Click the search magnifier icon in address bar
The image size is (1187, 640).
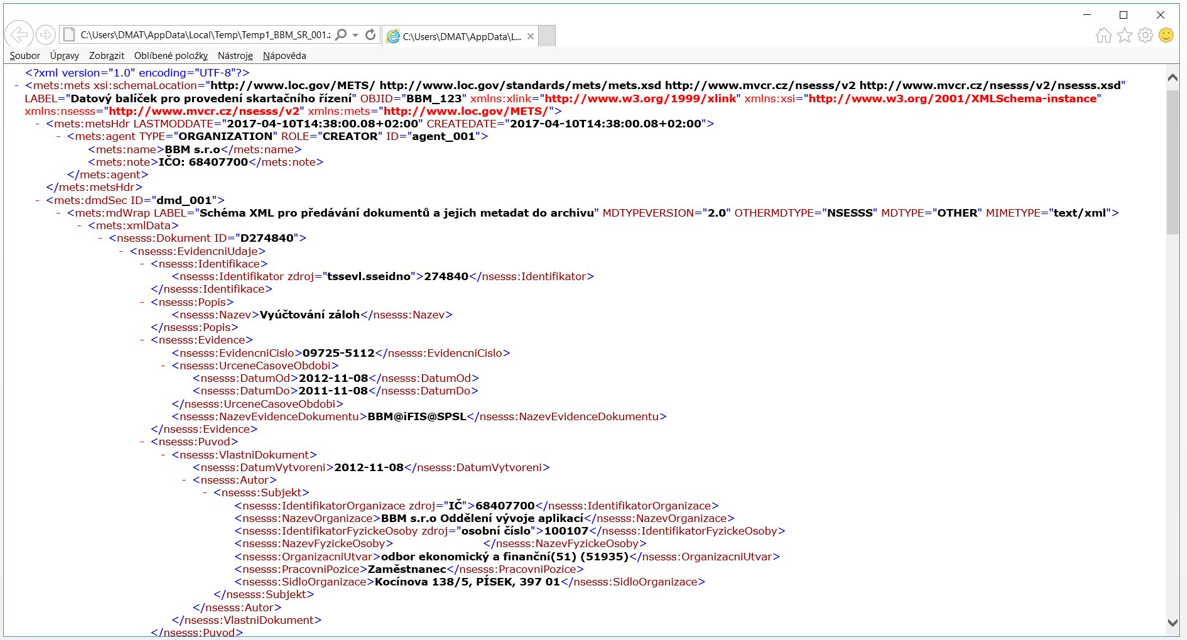point(341,35)
